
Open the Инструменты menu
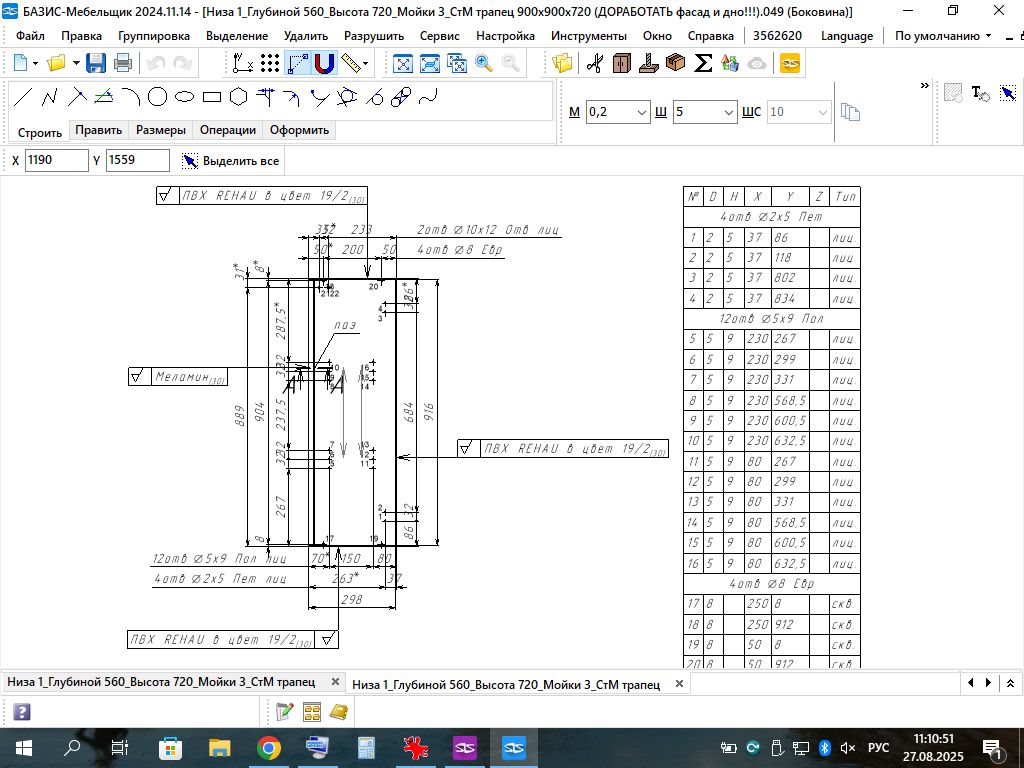pyautogui.click(x=588, y=36)
